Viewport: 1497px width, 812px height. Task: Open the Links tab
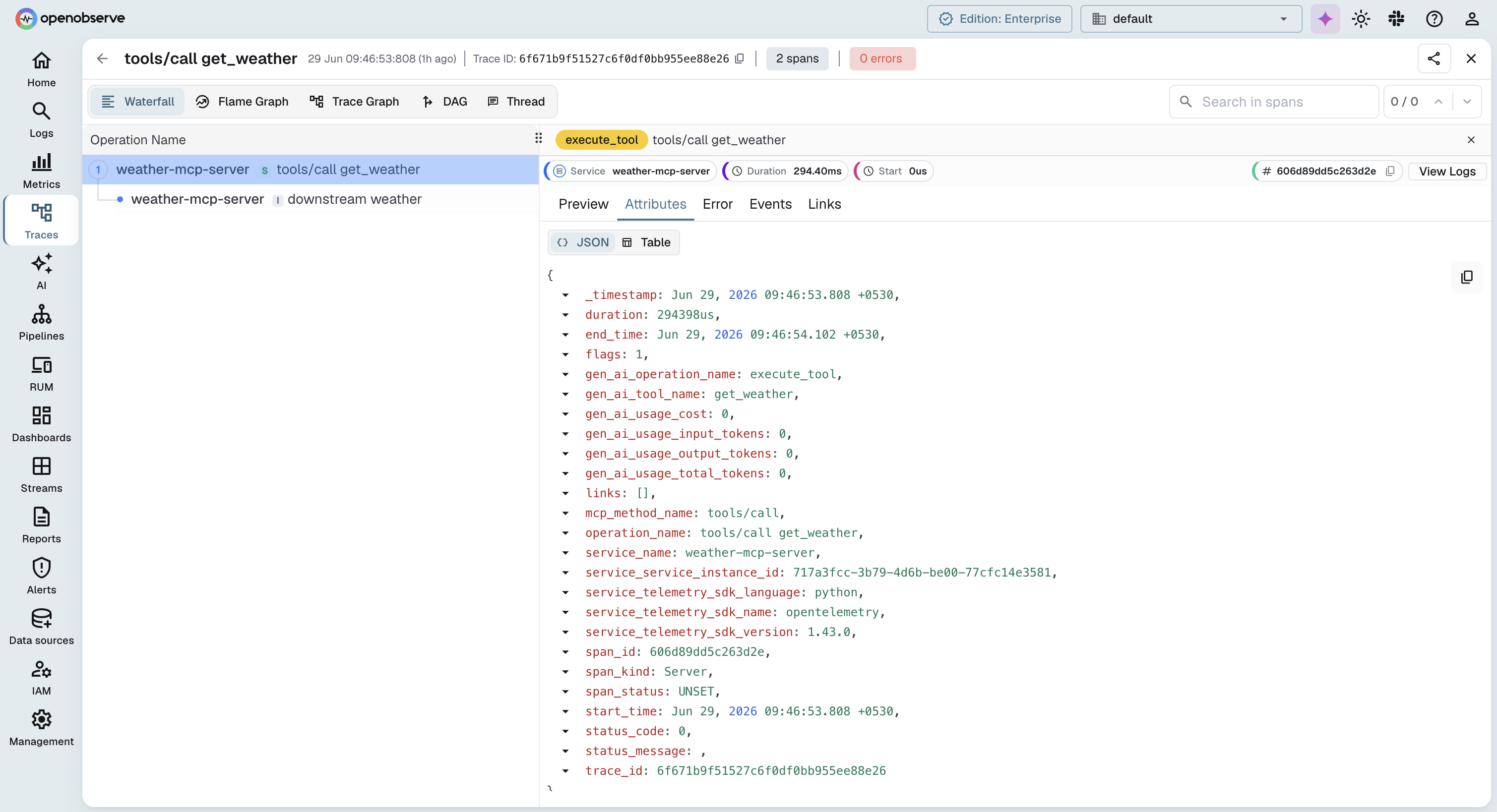824,204
